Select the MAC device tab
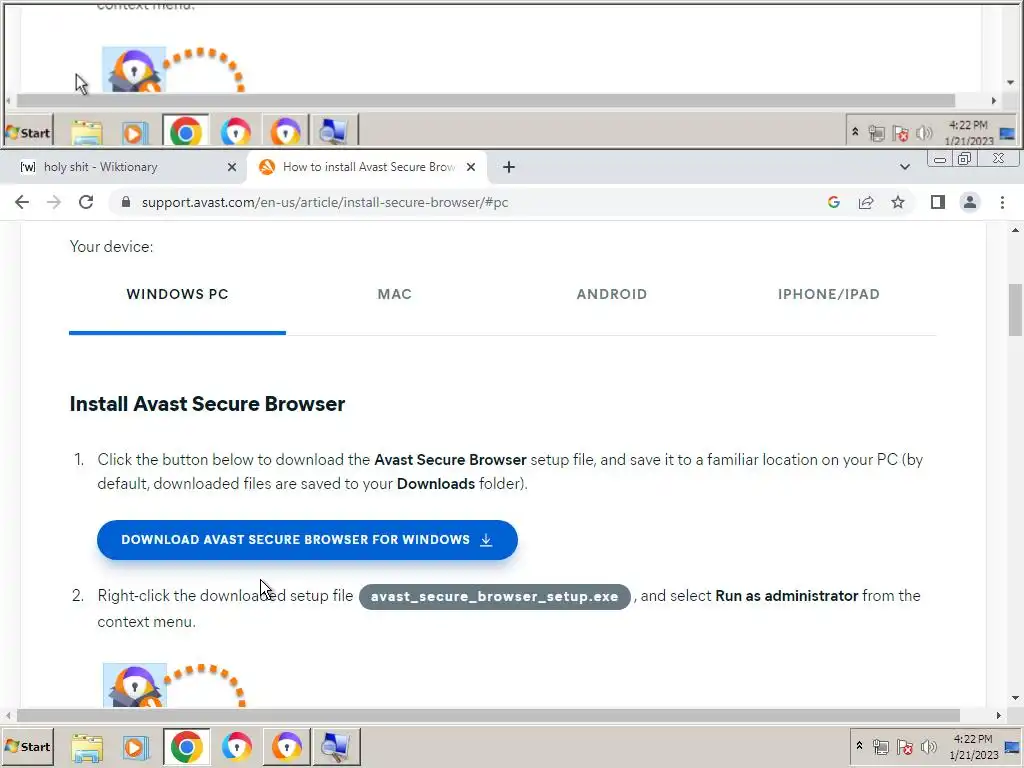The height and width of the screenshot is (768, 1024). (394, 294)
